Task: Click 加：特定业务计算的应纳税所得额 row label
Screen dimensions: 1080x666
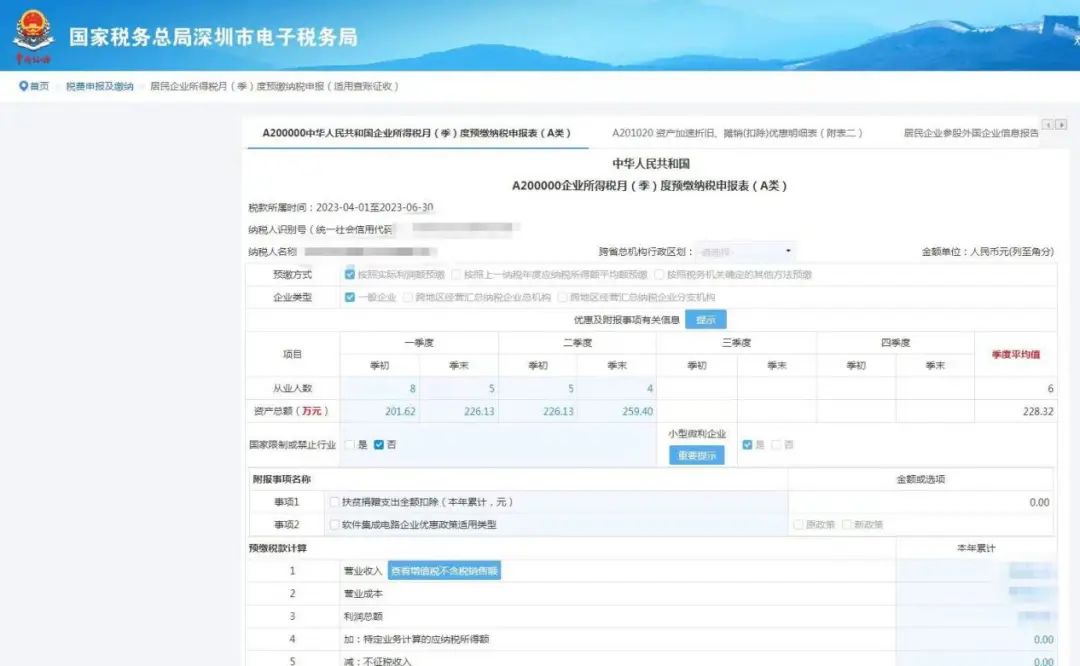Action: [416, 639]
